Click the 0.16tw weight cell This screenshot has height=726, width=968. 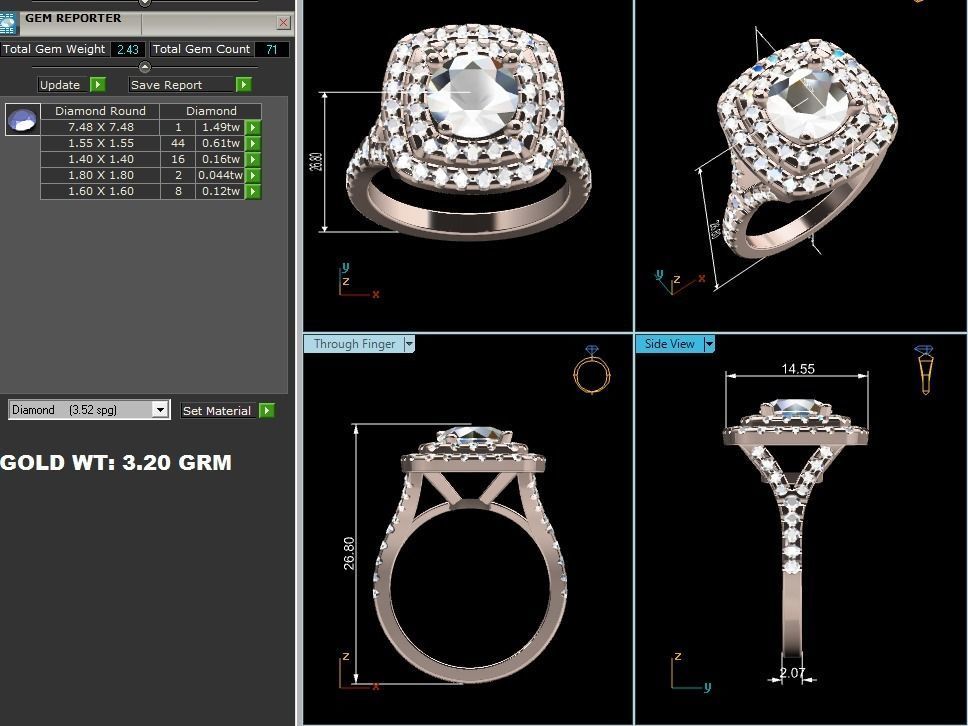click(x=220, y=159)
